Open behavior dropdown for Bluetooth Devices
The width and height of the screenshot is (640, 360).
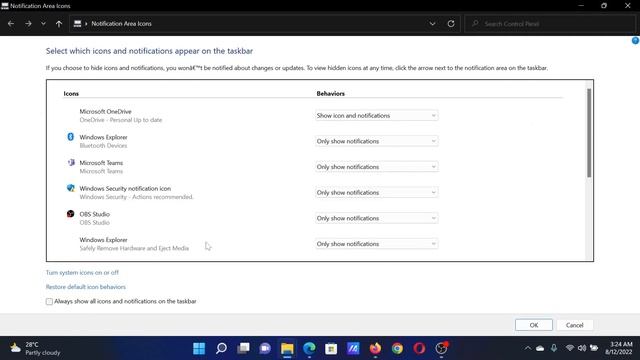click(376, 141)
